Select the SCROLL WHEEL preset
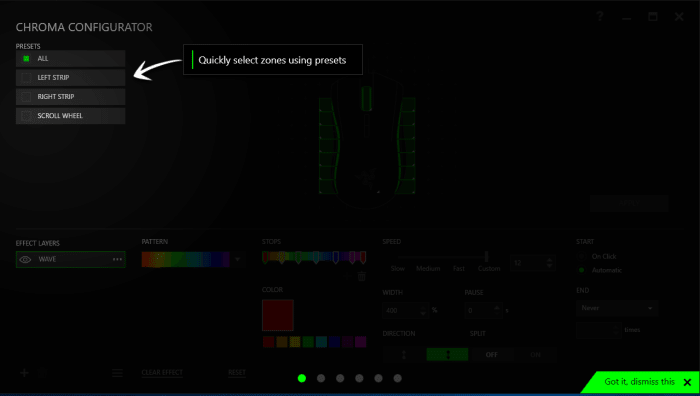This screenshot has width=700, height=396. tap(71, 116)
